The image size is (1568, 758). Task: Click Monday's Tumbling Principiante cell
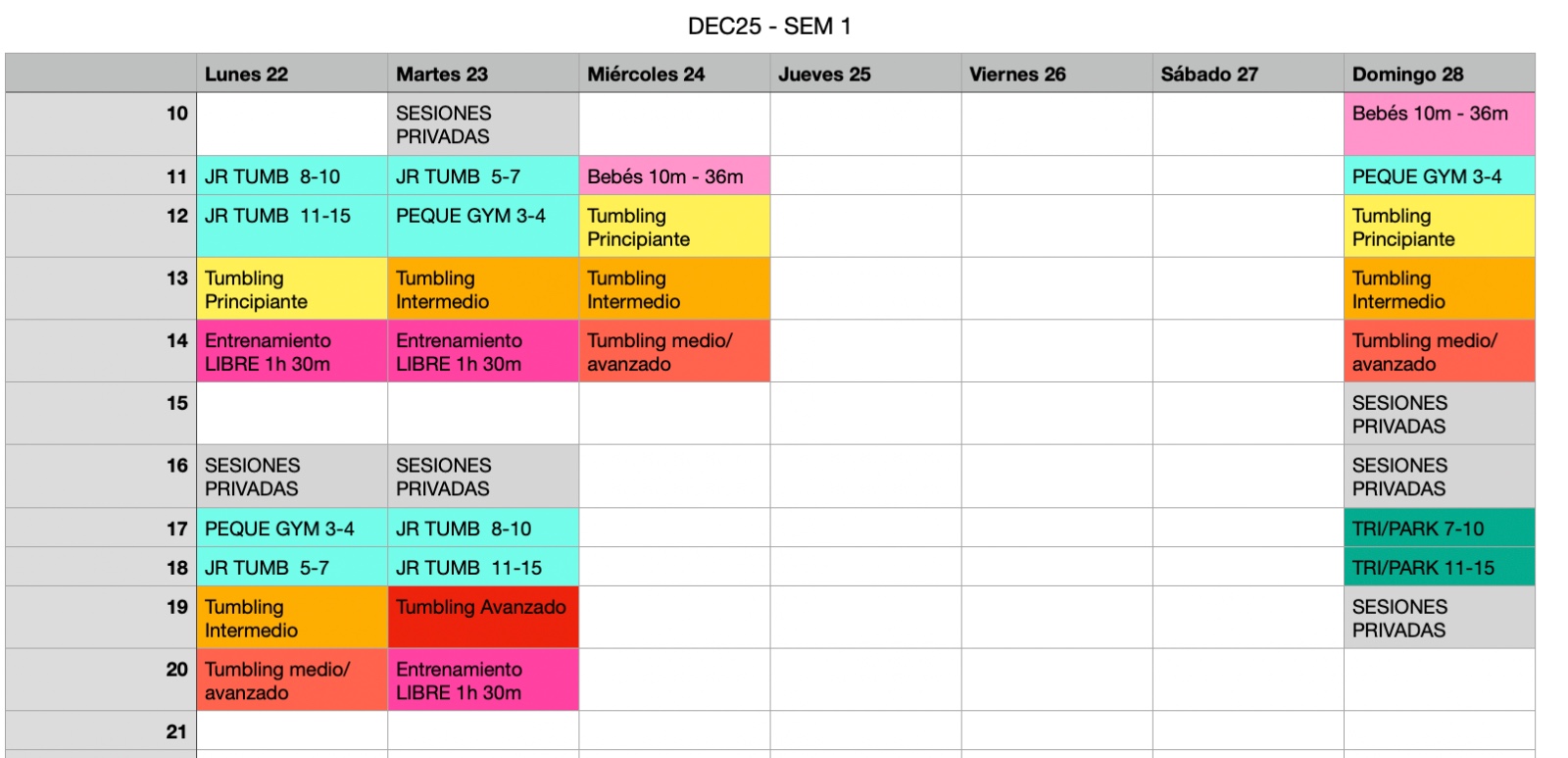(x=291, y=289)
